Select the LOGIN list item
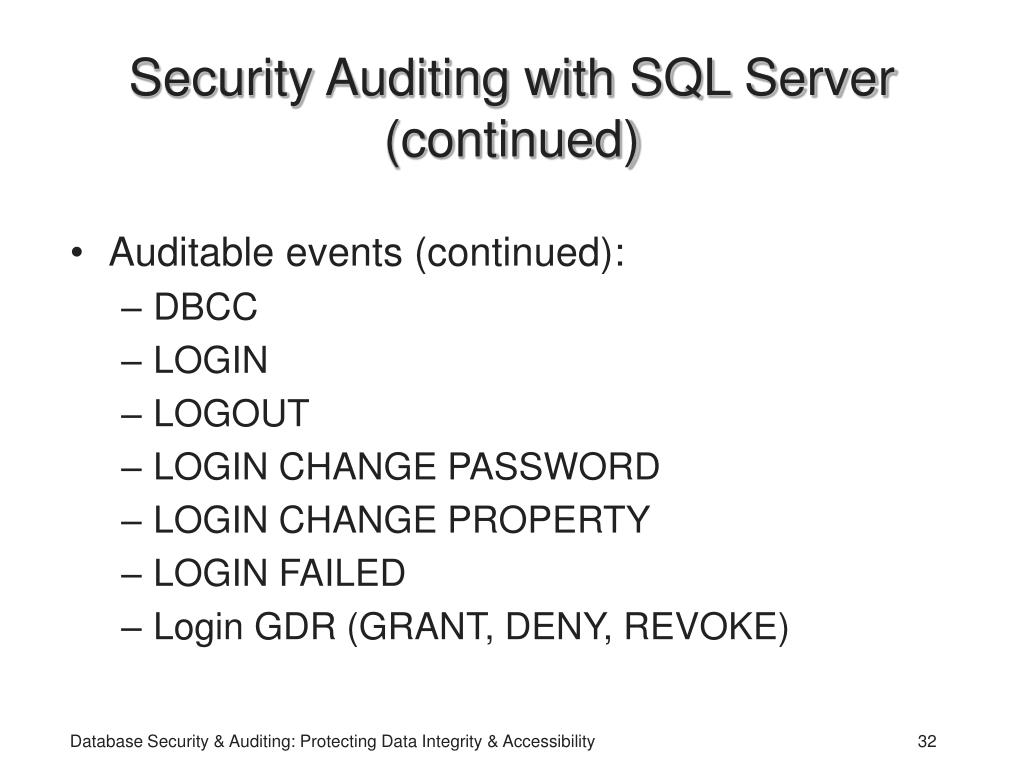The image size is (1024, 768). coord(211,360)
